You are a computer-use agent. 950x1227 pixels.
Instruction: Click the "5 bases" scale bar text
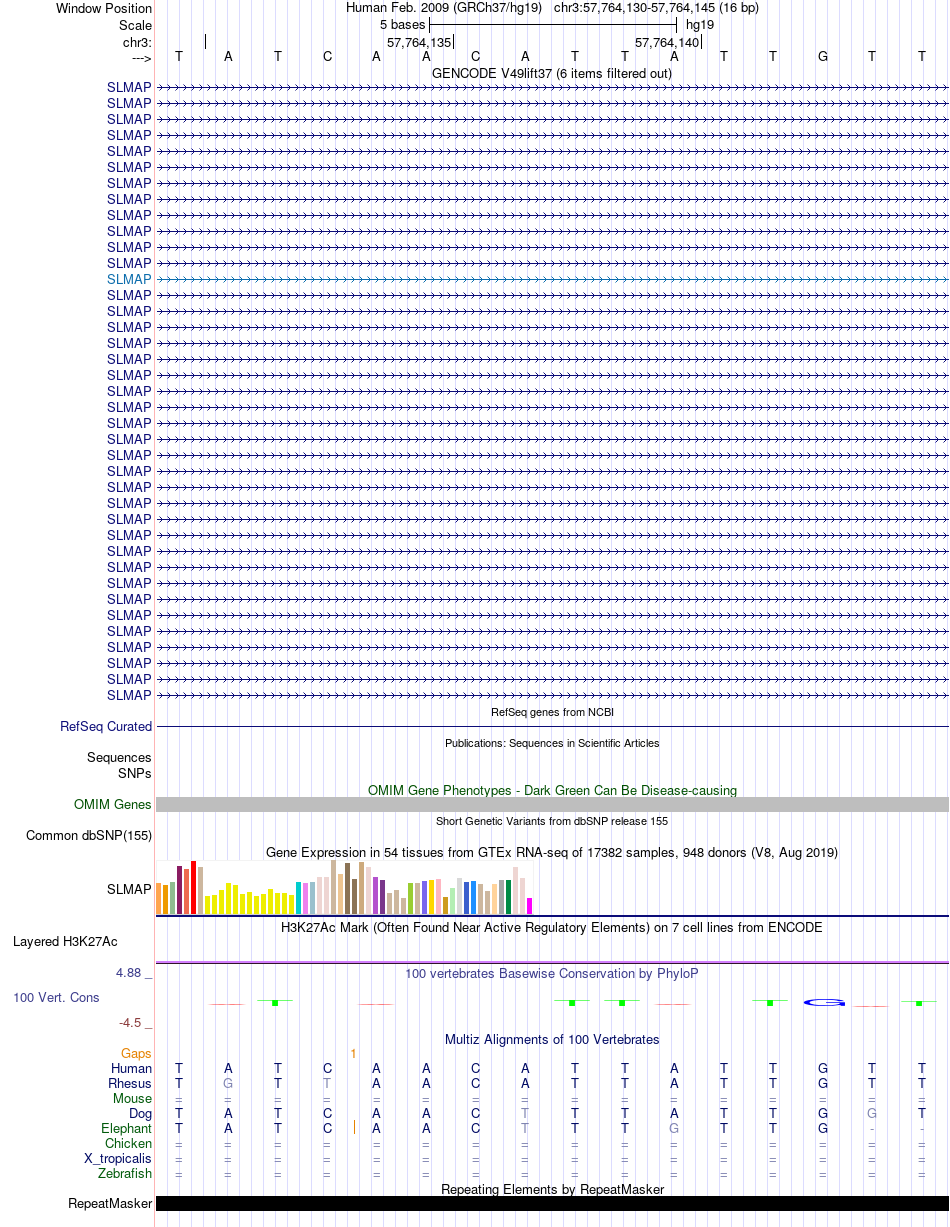(402, 25)
